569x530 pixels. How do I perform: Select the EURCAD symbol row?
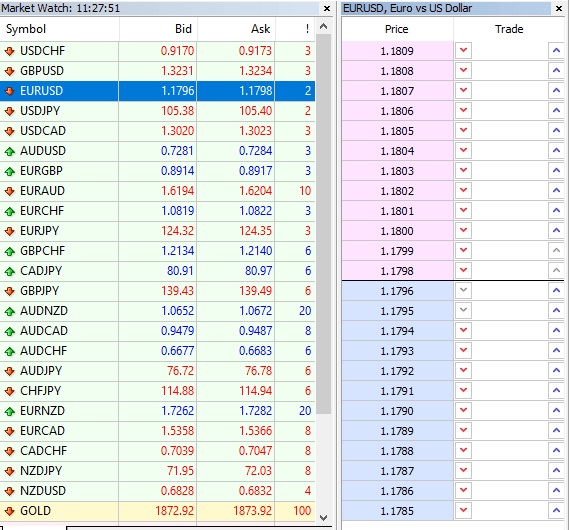157,431
